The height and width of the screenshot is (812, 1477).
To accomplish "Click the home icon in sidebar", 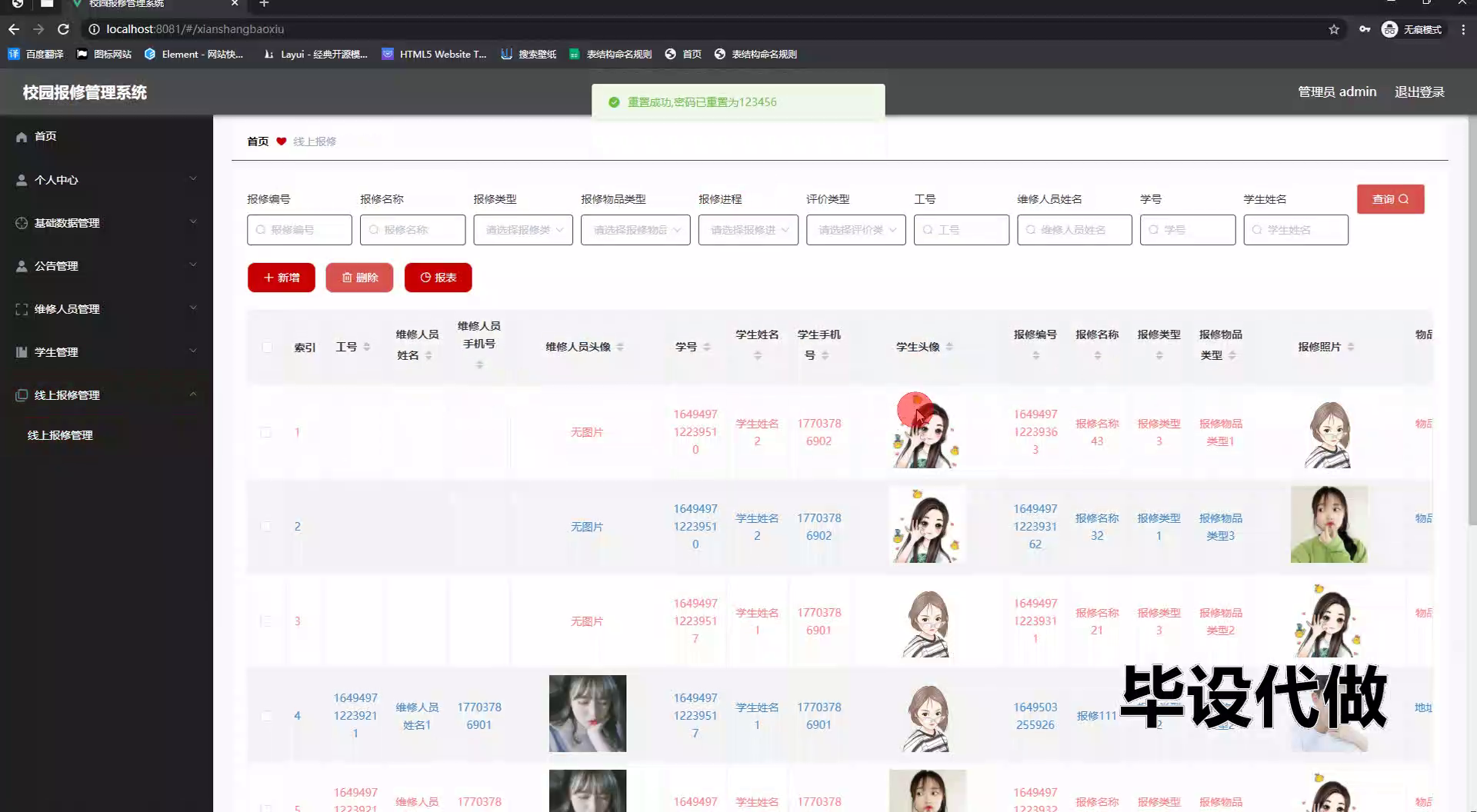I will click(22, 137).
